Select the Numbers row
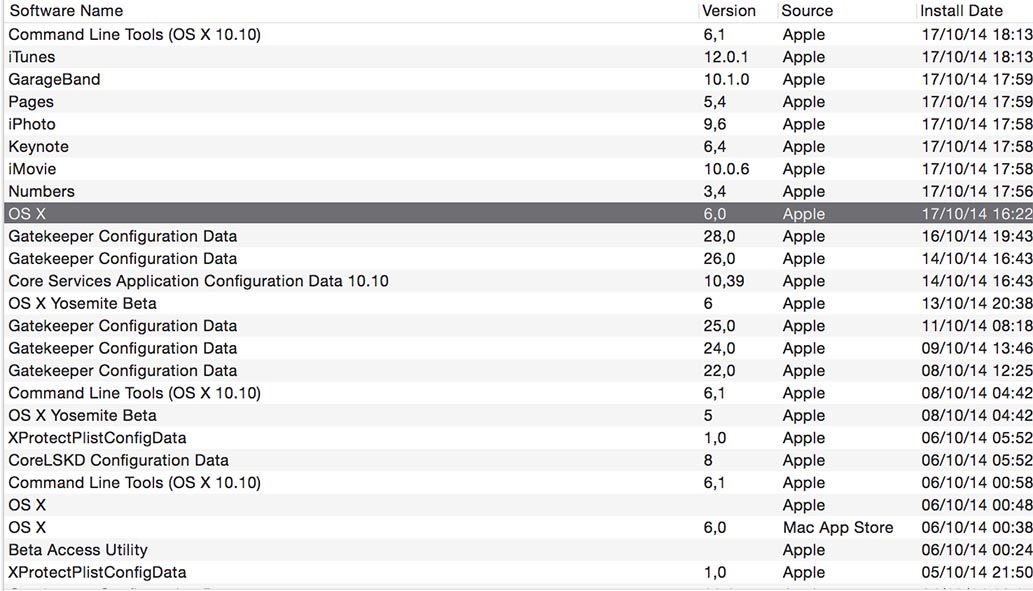Viewport: 1033px width, 591px height. pyautogui.click(x=518, y=191)
